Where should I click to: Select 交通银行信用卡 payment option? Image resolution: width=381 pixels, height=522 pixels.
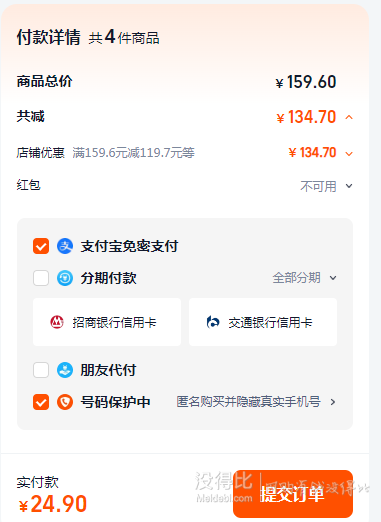click(263, 322)
